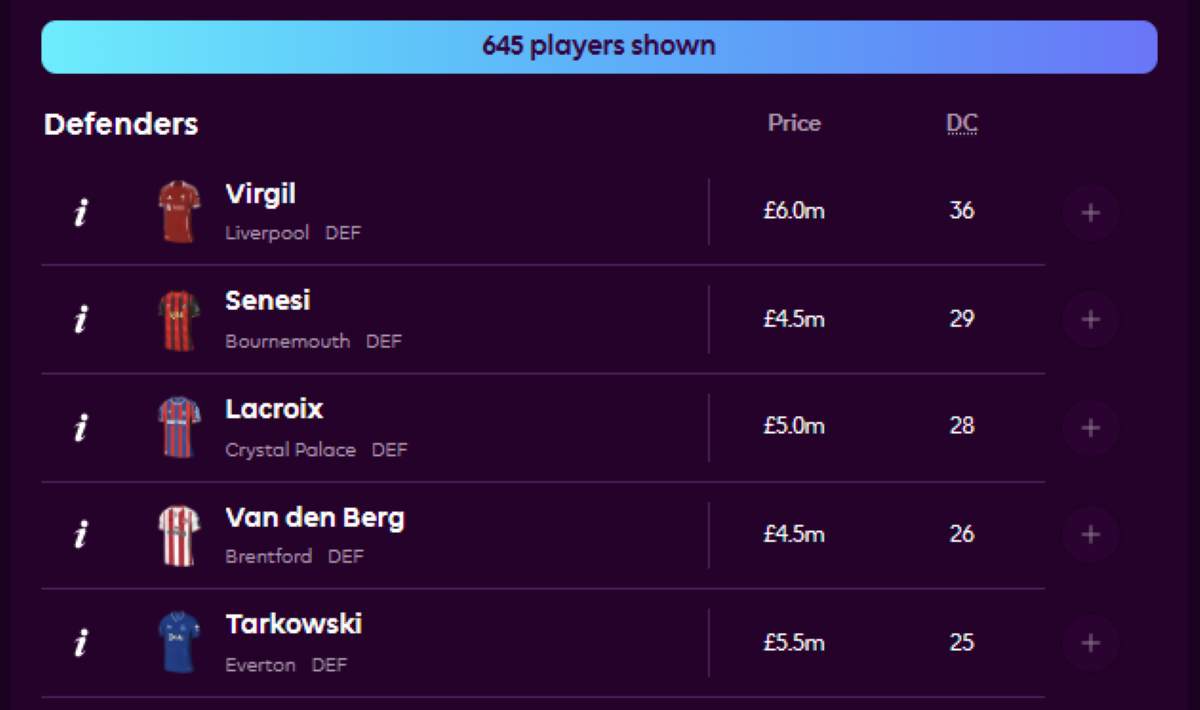
Task: Click Tarkowski's Everton kit
Action: (x=179, y=642)
